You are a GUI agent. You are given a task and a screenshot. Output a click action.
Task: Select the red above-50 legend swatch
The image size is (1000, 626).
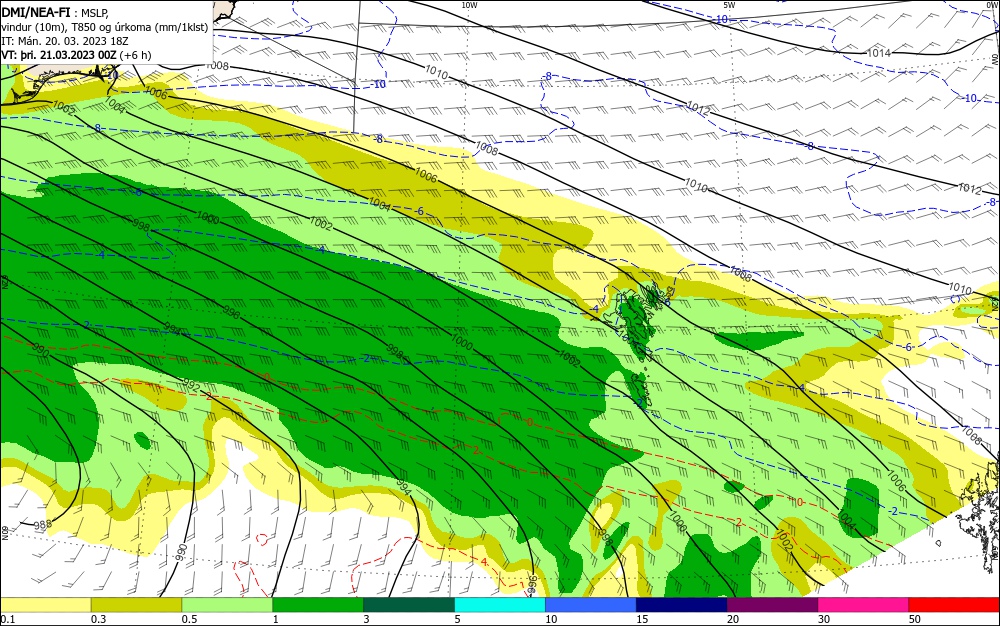coord(954,605)
